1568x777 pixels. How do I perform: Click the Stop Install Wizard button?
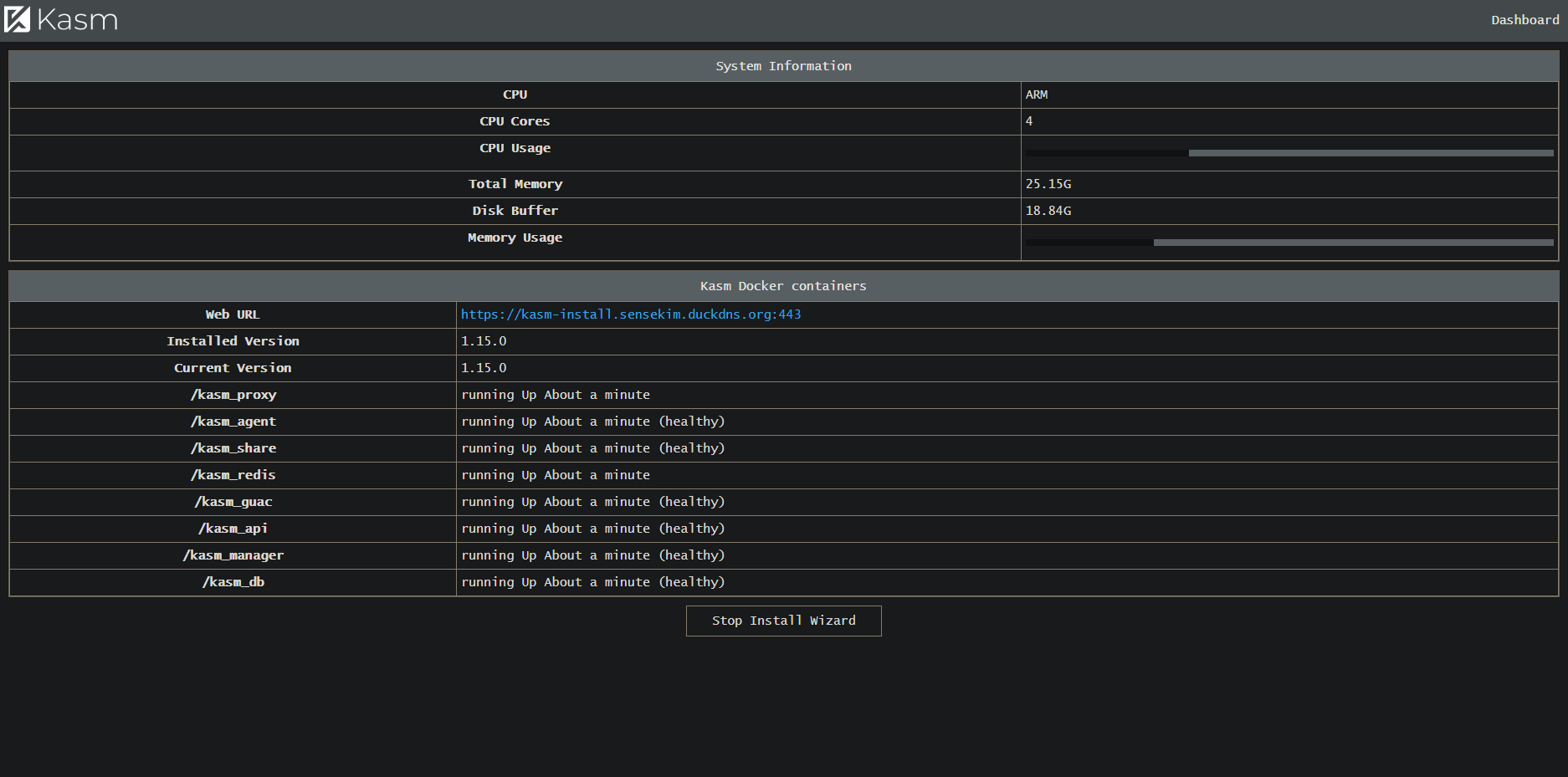pyautogui.click(x=784, y=621)
